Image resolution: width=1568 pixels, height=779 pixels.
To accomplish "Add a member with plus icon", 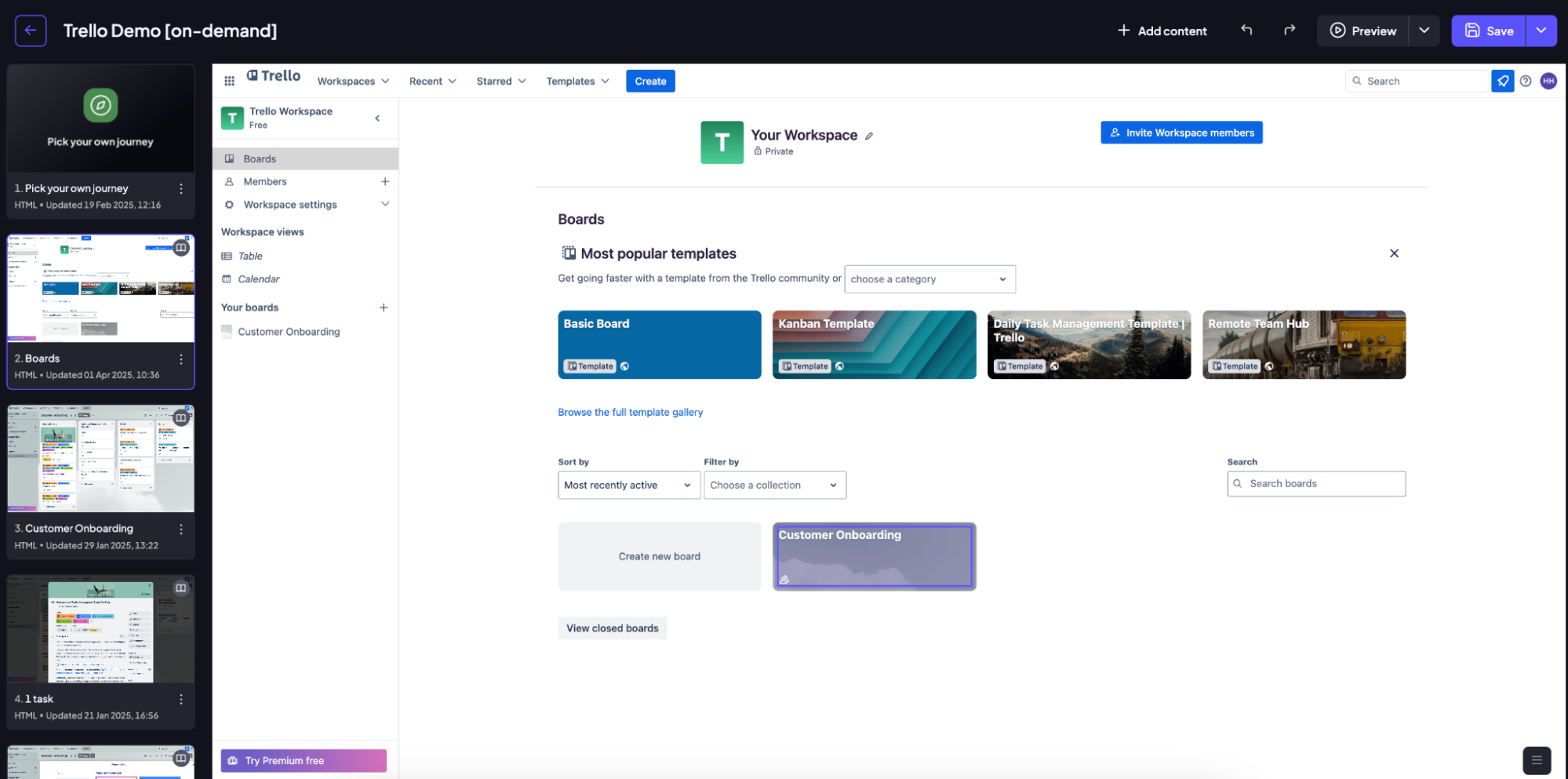I will click(385, 181).
